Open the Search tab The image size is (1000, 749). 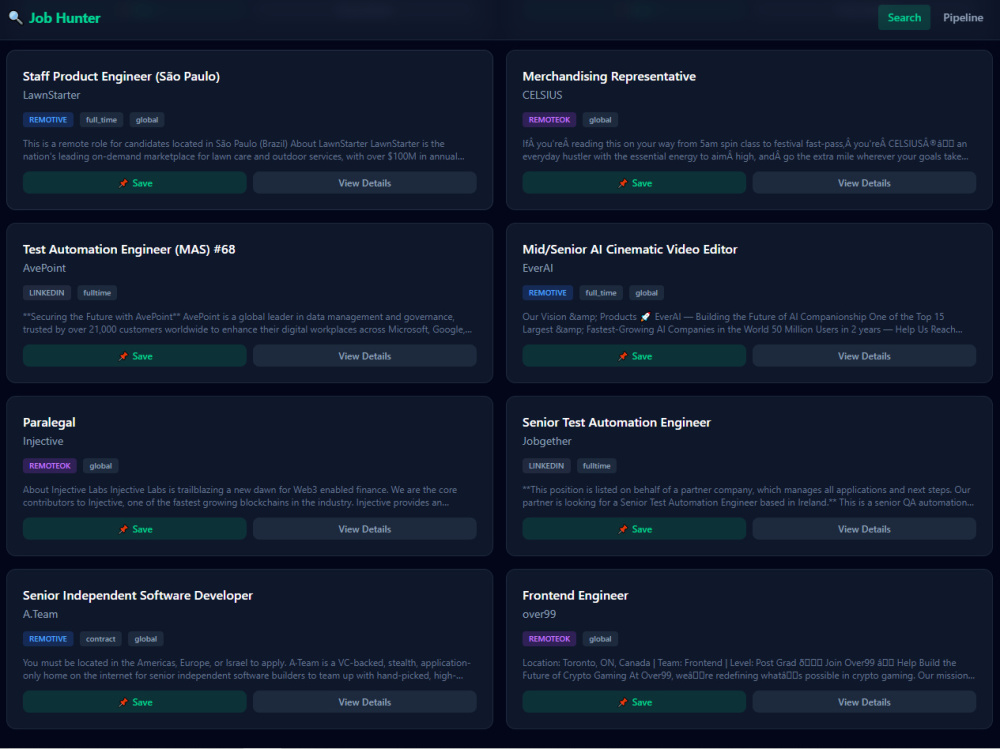coord(904,18)
